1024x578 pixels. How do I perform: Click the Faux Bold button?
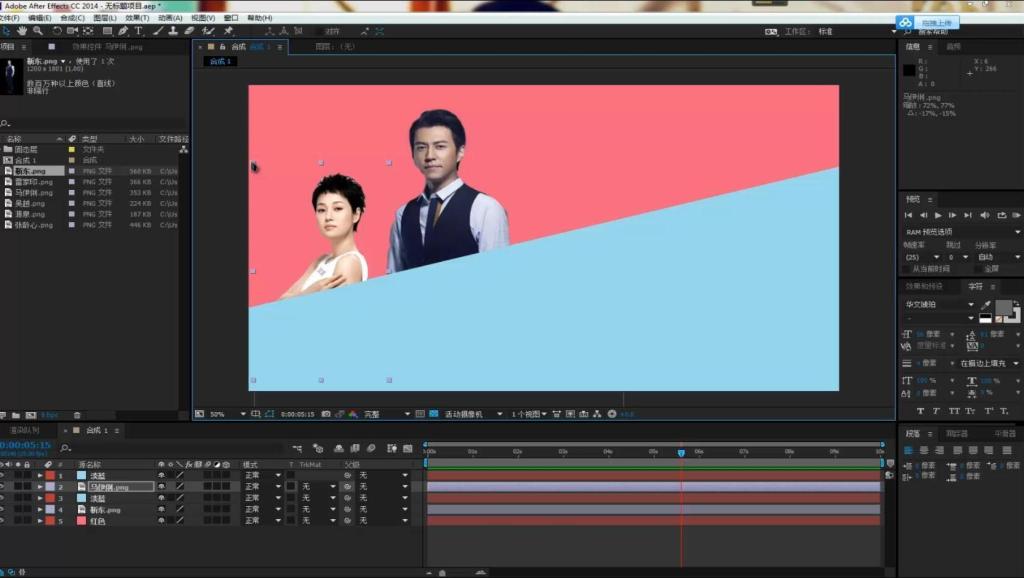pyautogui.click(x=920, y=411)
